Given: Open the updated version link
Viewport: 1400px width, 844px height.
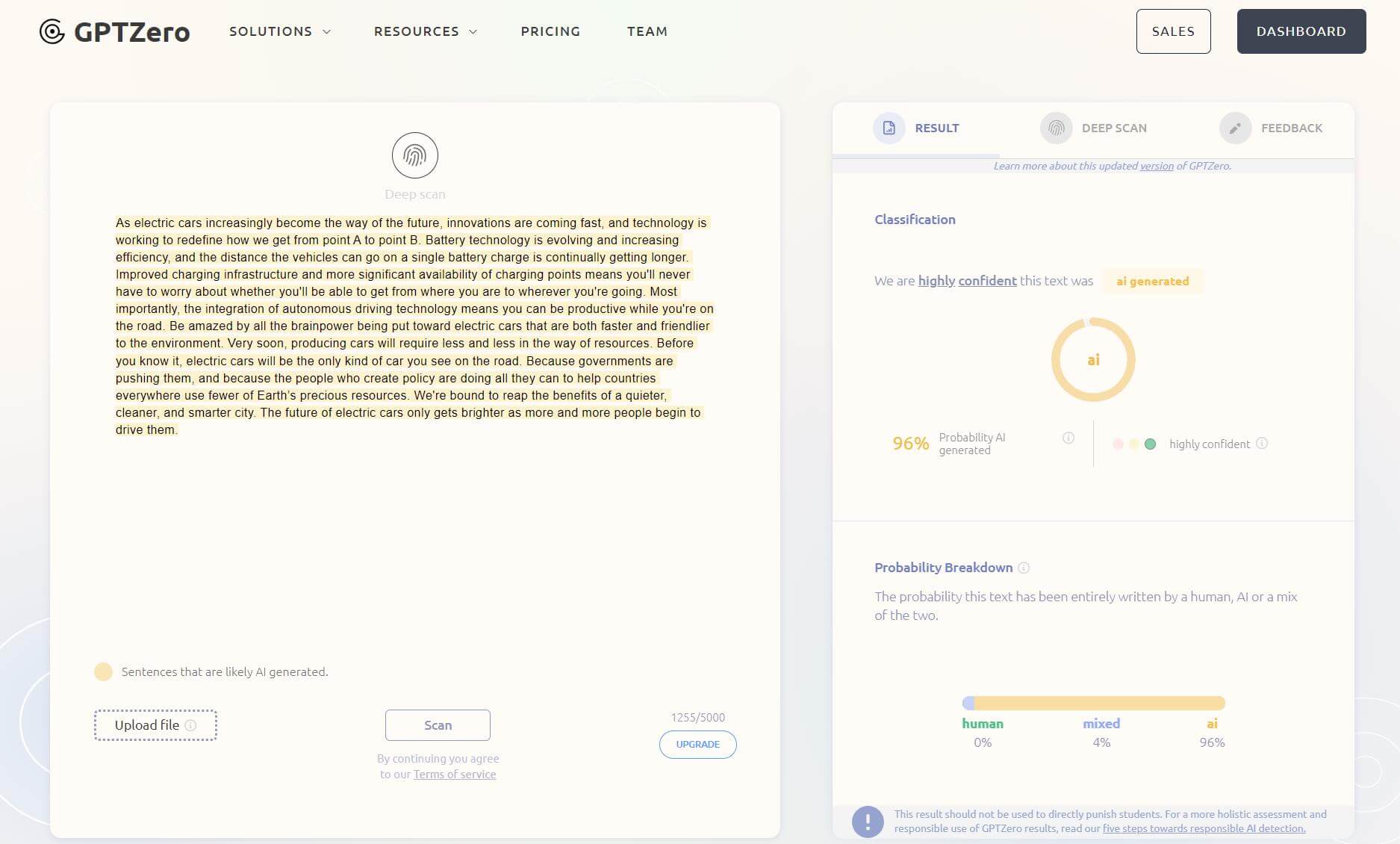Looking at the screenshot, I should pos(1157,166).
